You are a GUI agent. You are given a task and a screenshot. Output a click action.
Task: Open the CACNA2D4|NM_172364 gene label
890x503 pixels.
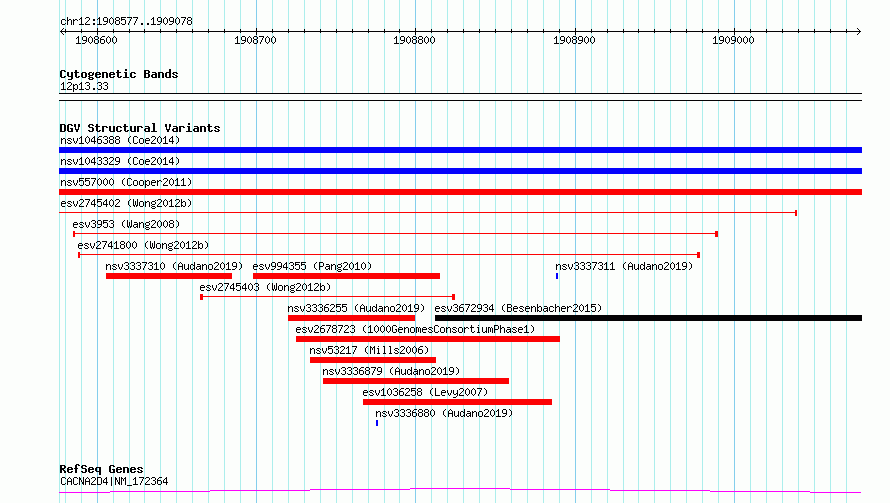(114, 481)
